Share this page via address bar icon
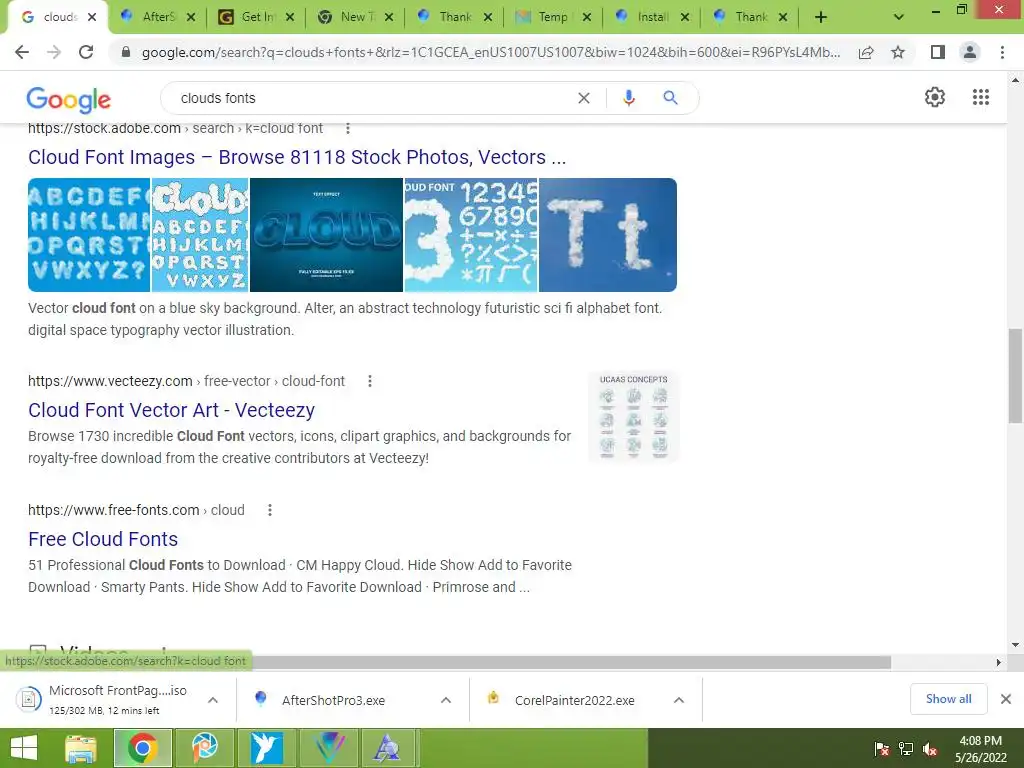Viewport: 1024px width, 768px height. tap(866, 52)
